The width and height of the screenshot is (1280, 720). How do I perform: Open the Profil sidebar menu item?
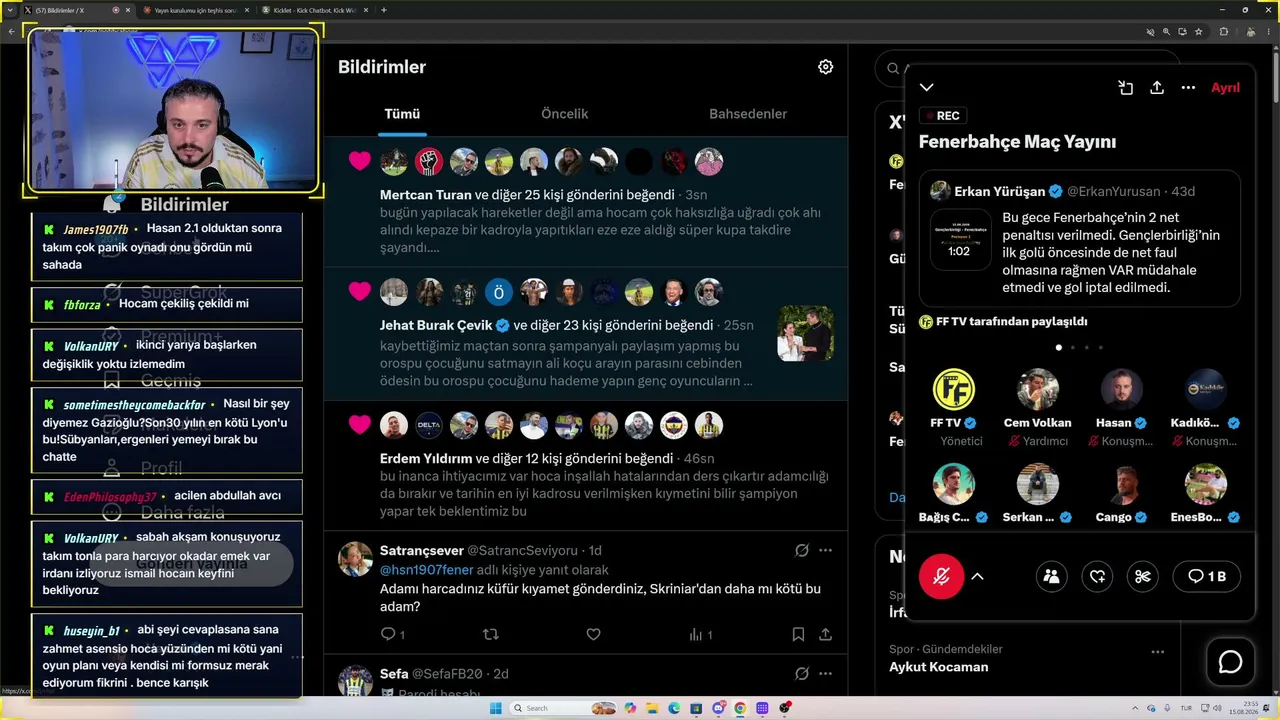pos(147,468)
